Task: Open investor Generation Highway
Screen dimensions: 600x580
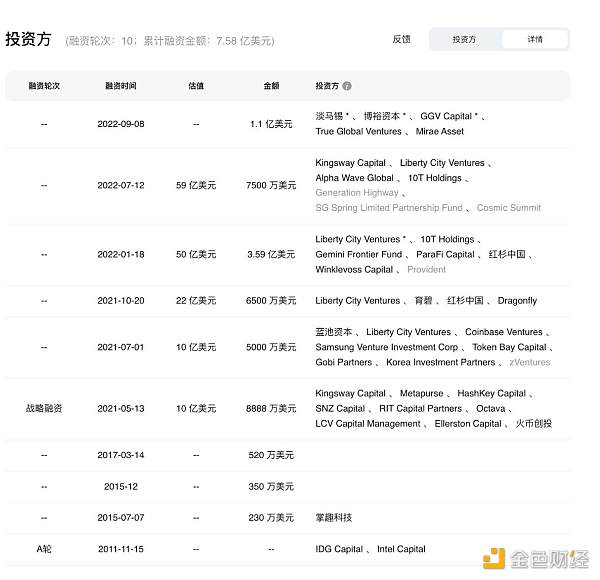Action: (x=357, y=193)
